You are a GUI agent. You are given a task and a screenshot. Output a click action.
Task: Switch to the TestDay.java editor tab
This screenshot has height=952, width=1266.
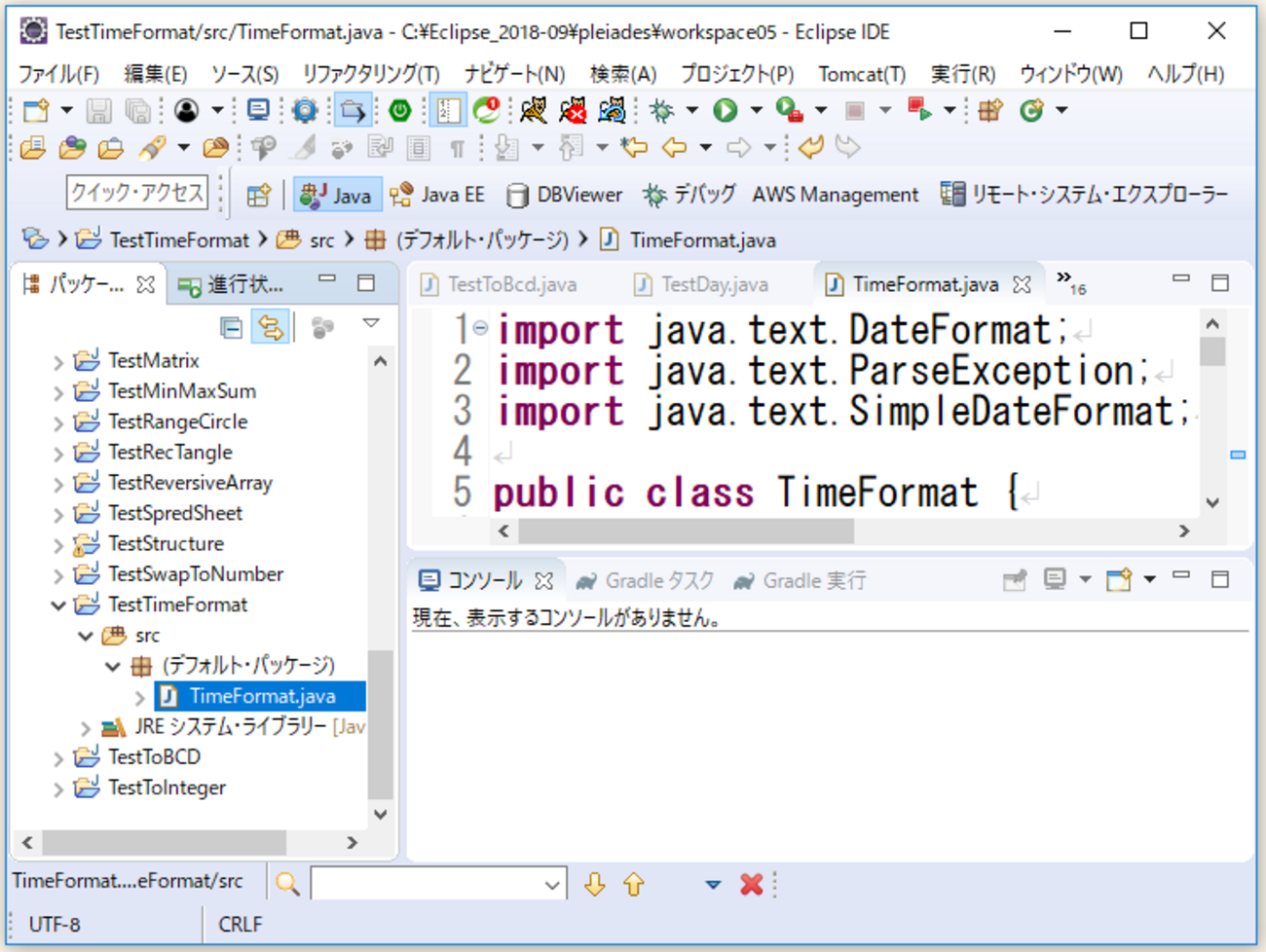pyautogui.click(x=718, y=284)
